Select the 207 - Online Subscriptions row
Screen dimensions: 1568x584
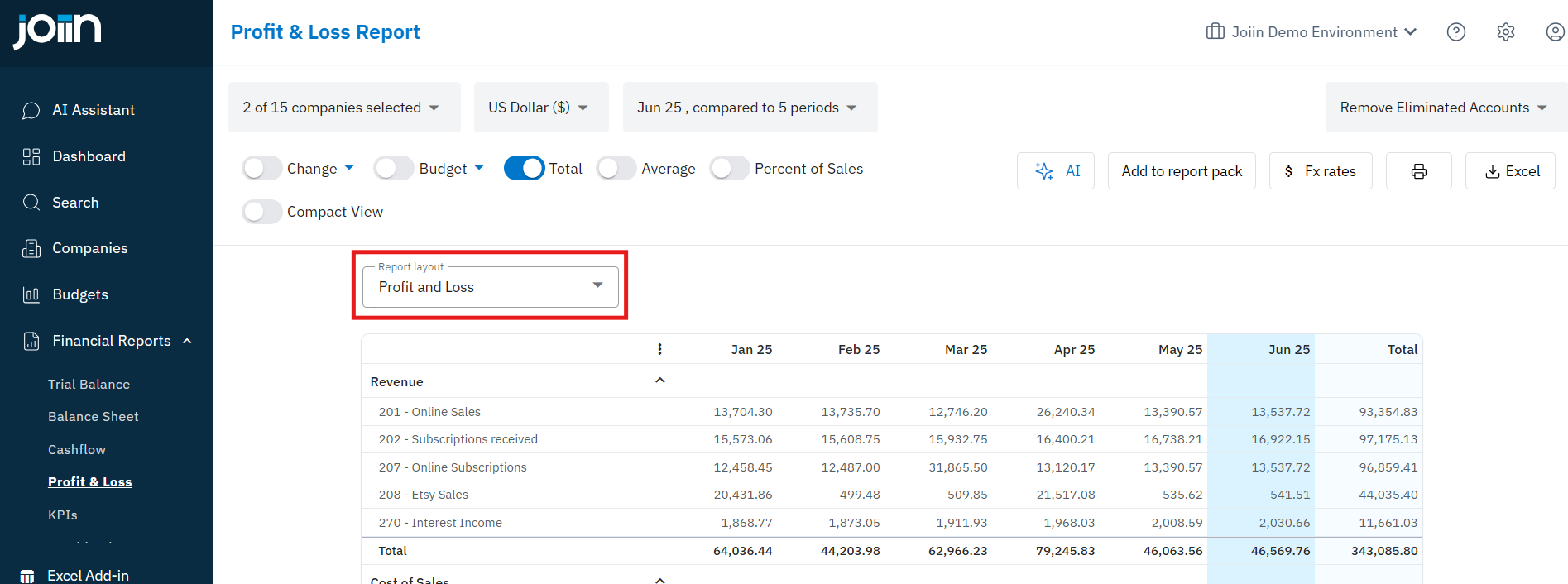pyautogui.click(x=892, y=467)
